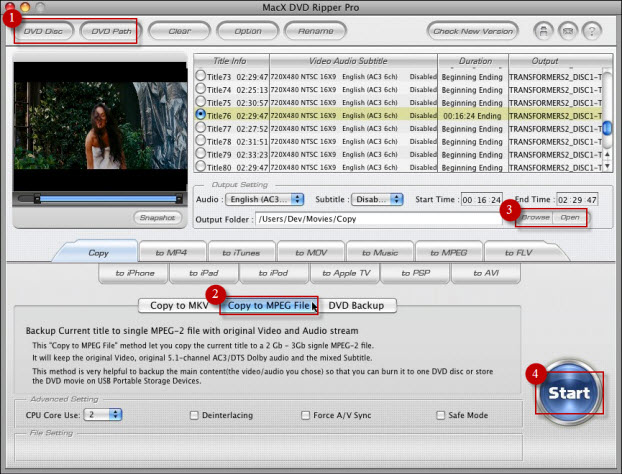
Task: Select the Title75 radio button
Action: click(x=201, y=102)
